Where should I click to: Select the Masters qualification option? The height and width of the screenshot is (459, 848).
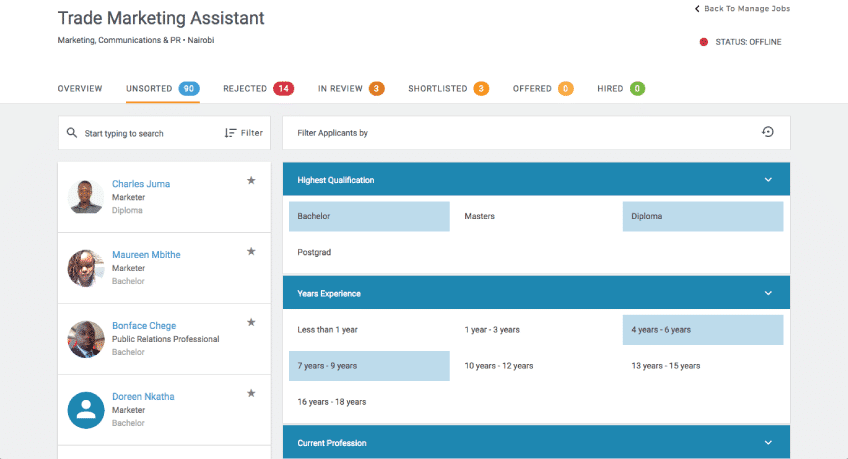tap(480, 216)
